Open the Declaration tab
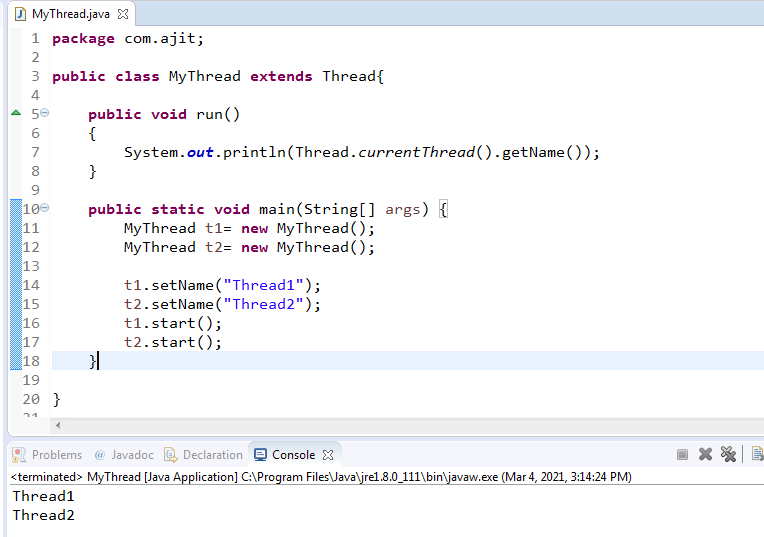Image resolution: width=764 pixels, height=537 pixels. (212, 455)
